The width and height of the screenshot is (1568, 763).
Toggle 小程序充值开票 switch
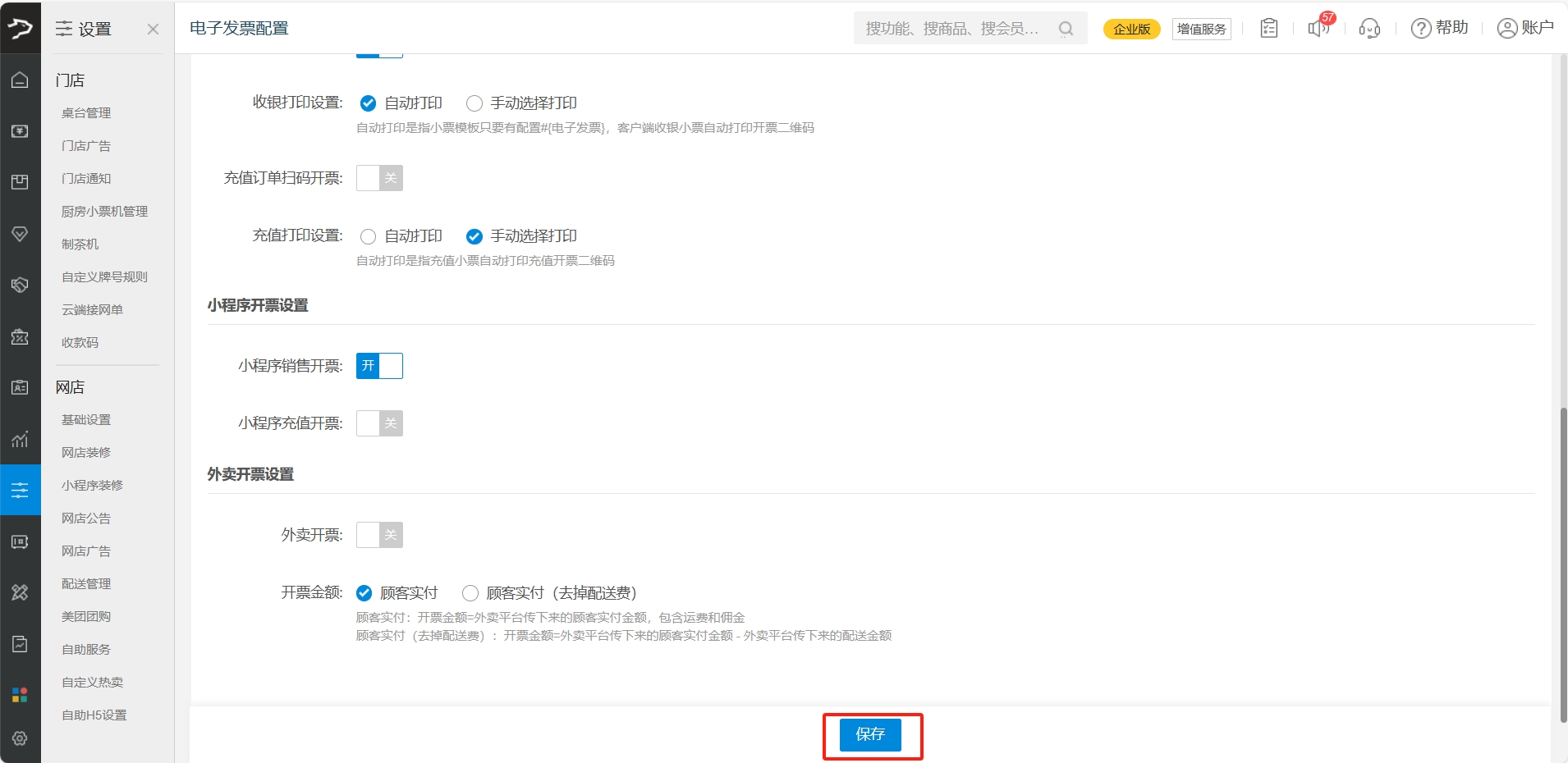[x=379, y=423]
